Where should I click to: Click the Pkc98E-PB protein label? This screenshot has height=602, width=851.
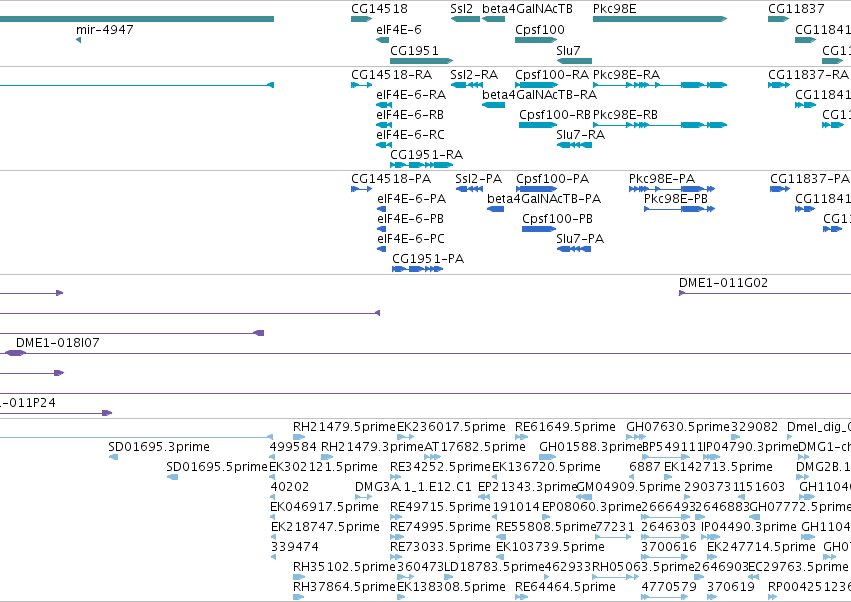pyautogui.click(x=676, y=199)
